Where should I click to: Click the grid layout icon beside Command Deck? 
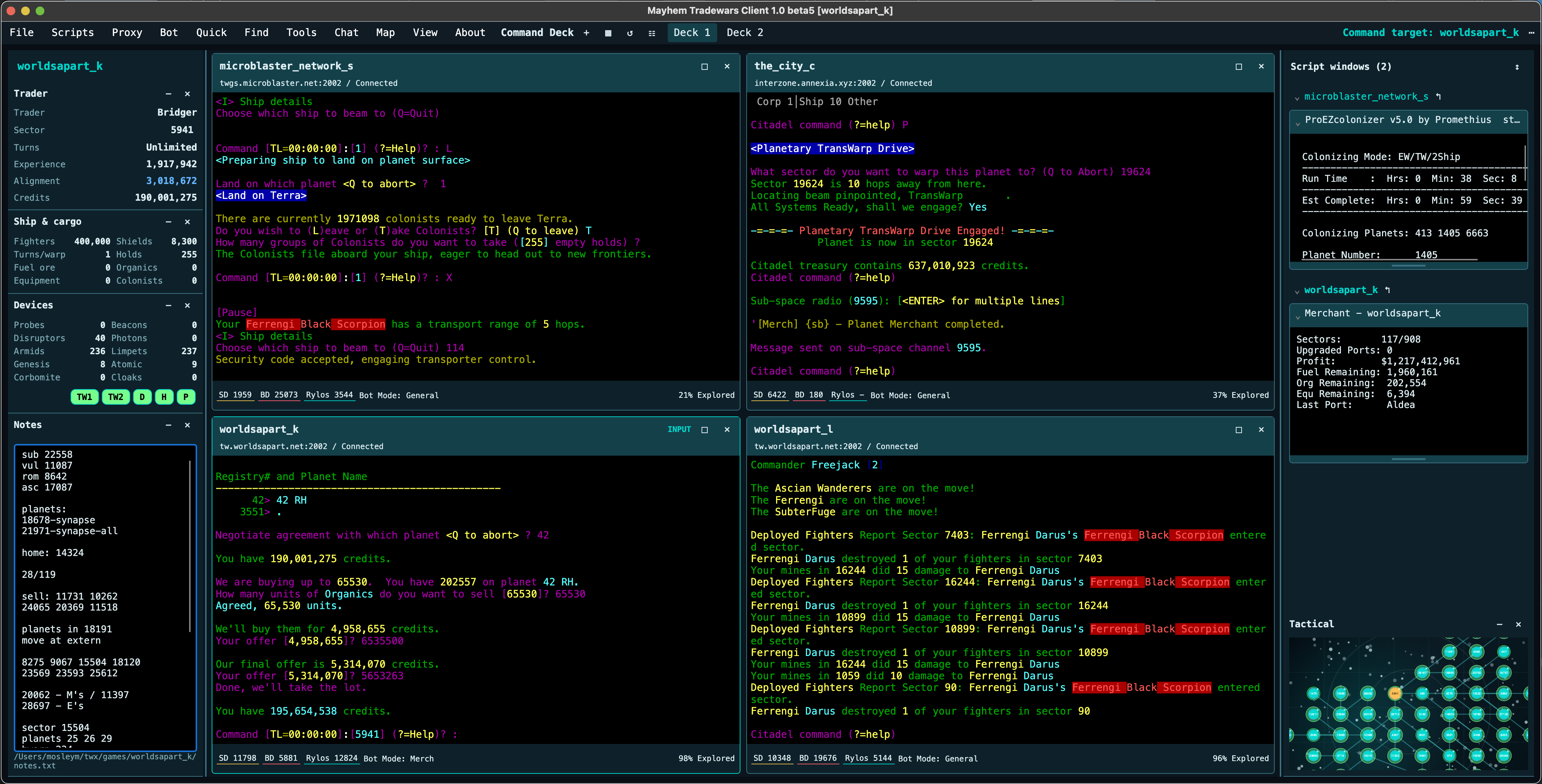pyautogui.click(x=608, y=33)
